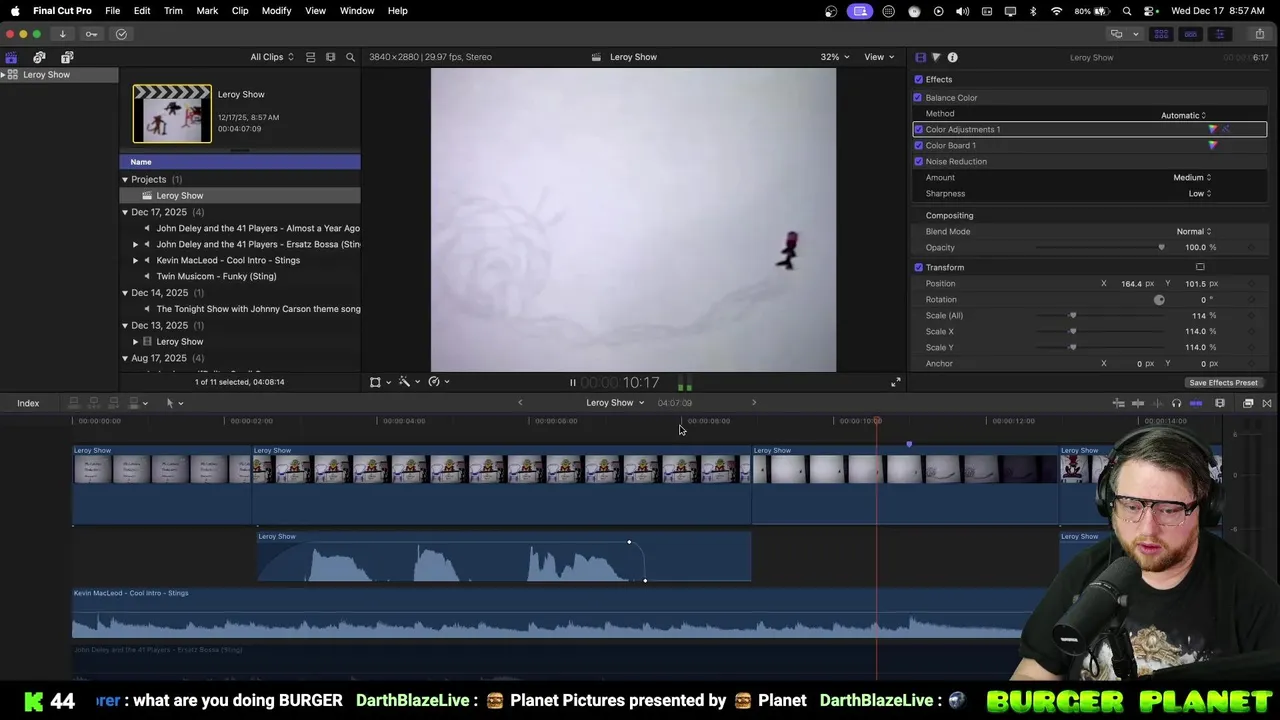This screenshot has height=720, width=1280.
Task: Collapse the Dec 17, 2025 group
Action: (125, 212)
